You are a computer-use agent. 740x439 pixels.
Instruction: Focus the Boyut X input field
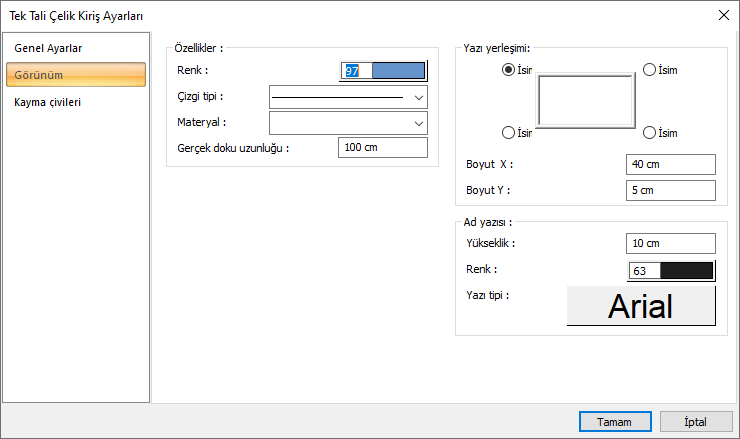670,164
